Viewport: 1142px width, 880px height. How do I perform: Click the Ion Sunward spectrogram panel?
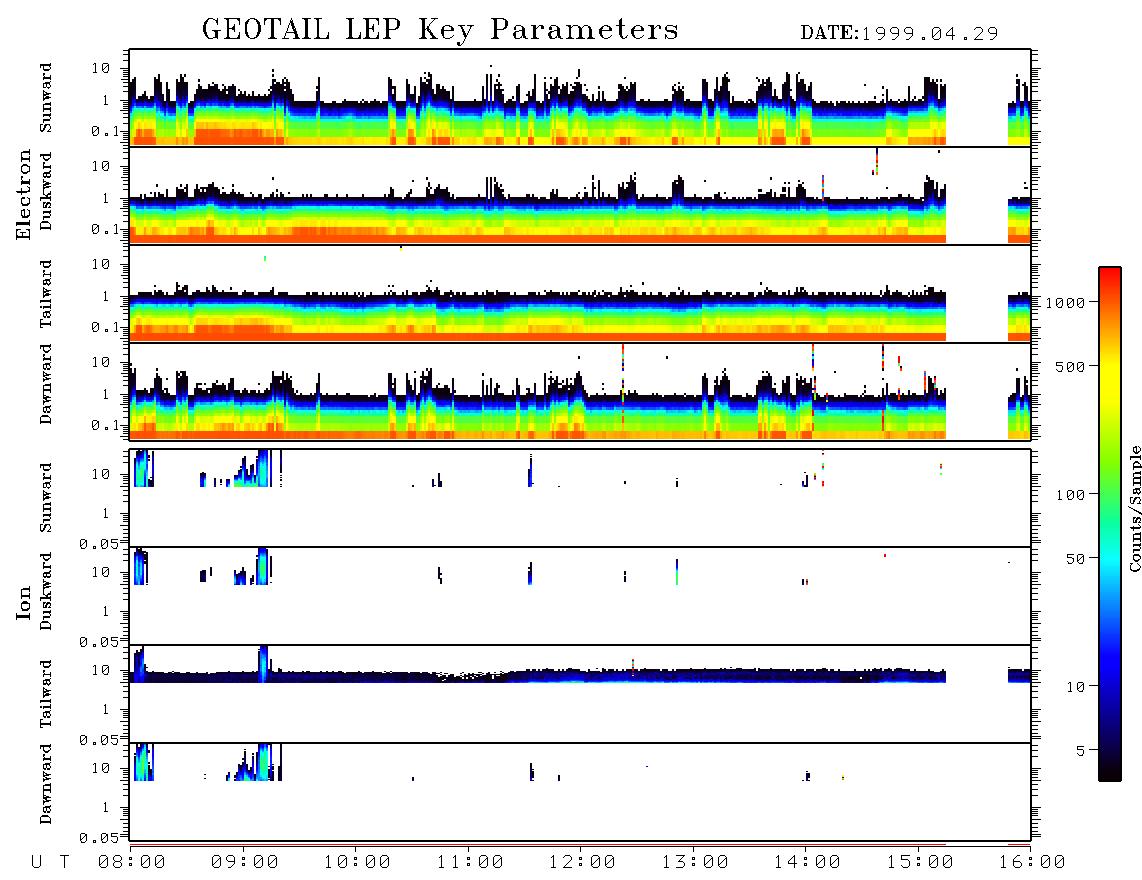coord(580,498)
